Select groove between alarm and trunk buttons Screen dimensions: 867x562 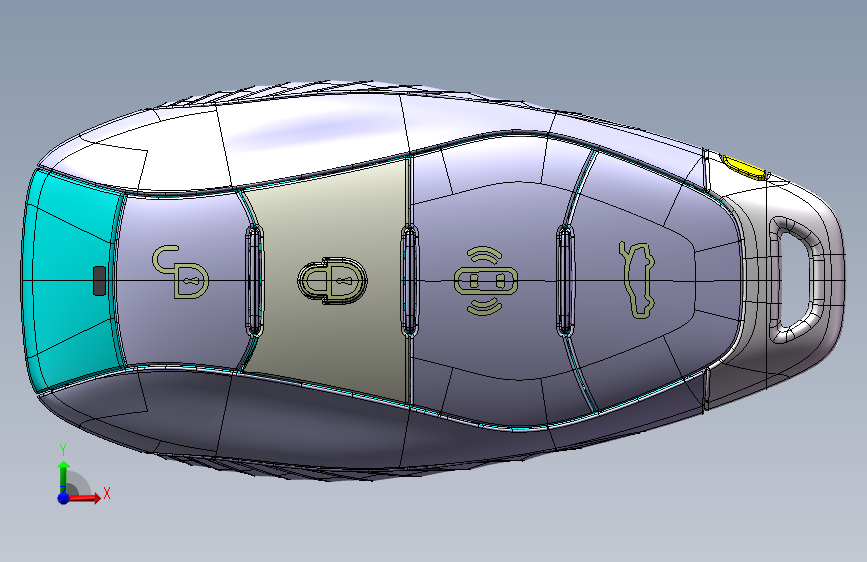pyautogui.click(x=565, y=280)
